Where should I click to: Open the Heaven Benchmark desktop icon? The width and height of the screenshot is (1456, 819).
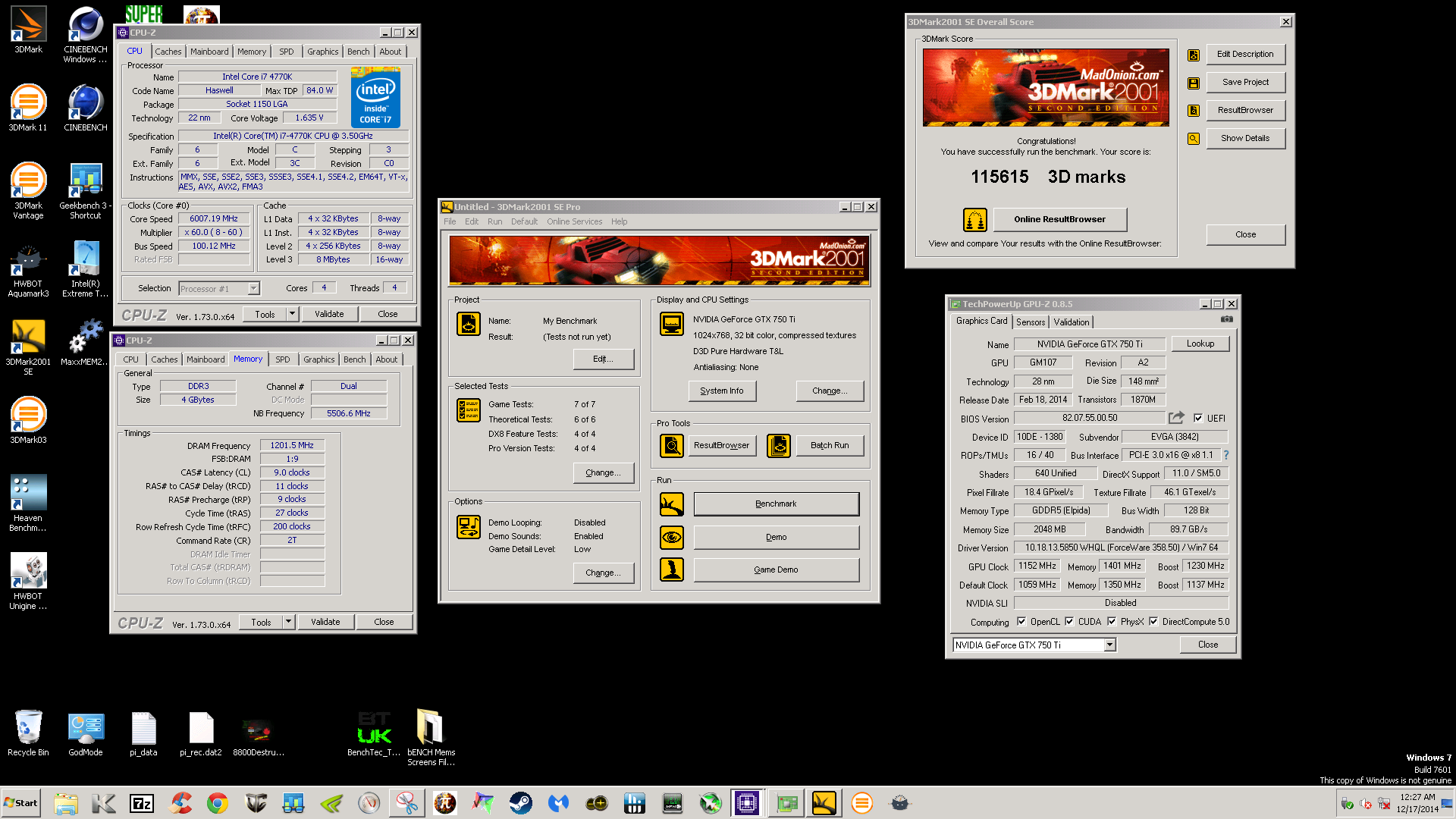(28, 502)
